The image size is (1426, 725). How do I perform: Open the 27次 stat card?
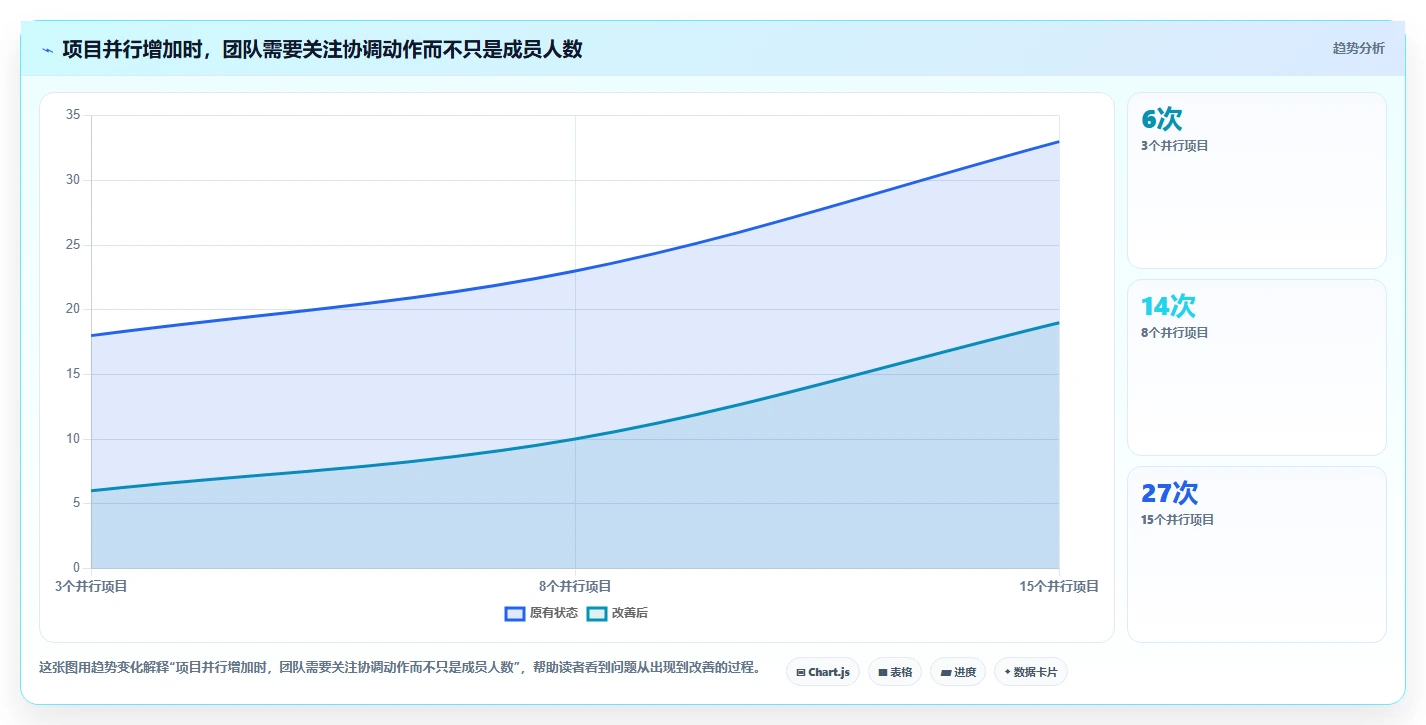[x=1257, y=554]
